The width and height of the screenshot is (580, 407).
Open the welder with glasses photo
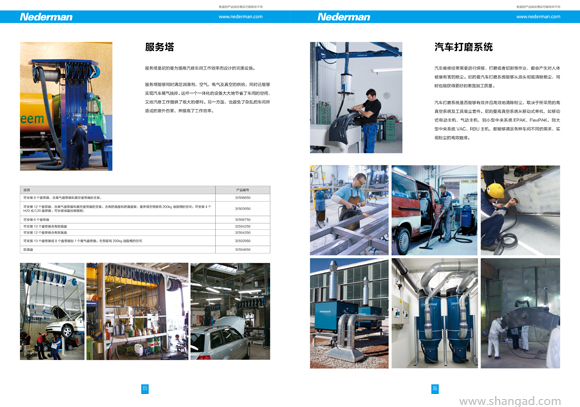click(x=349, y=210)
